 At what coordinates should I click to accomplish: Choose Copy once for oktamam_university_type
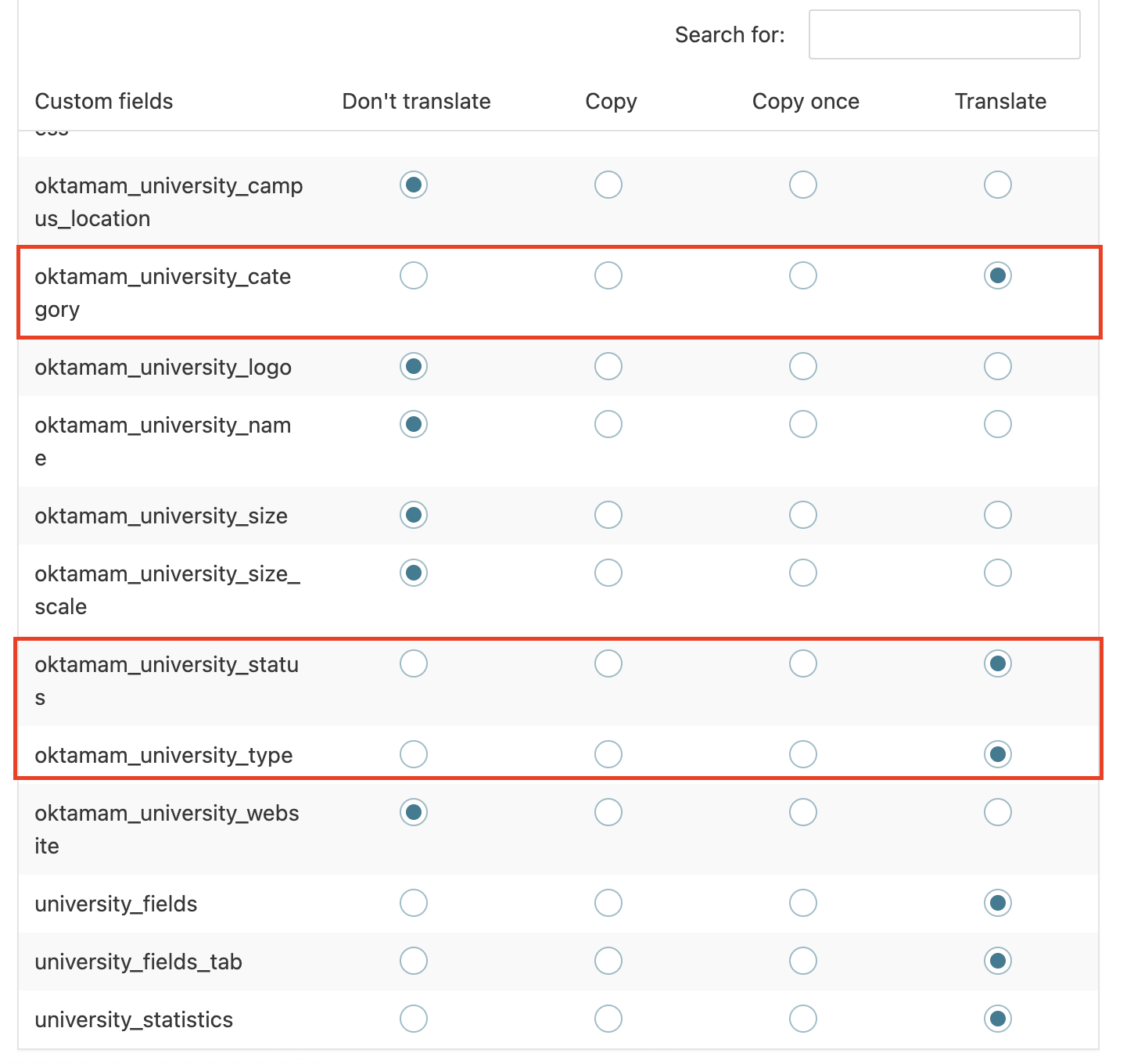(803, 755)
